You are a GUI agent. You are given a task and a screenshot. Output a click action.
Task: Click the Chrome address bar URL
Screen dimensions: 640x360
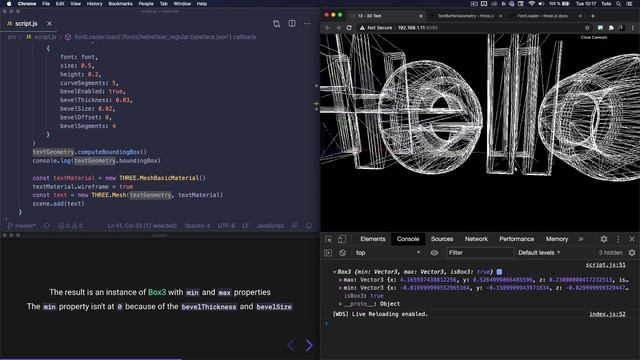[x=417, y=28]
